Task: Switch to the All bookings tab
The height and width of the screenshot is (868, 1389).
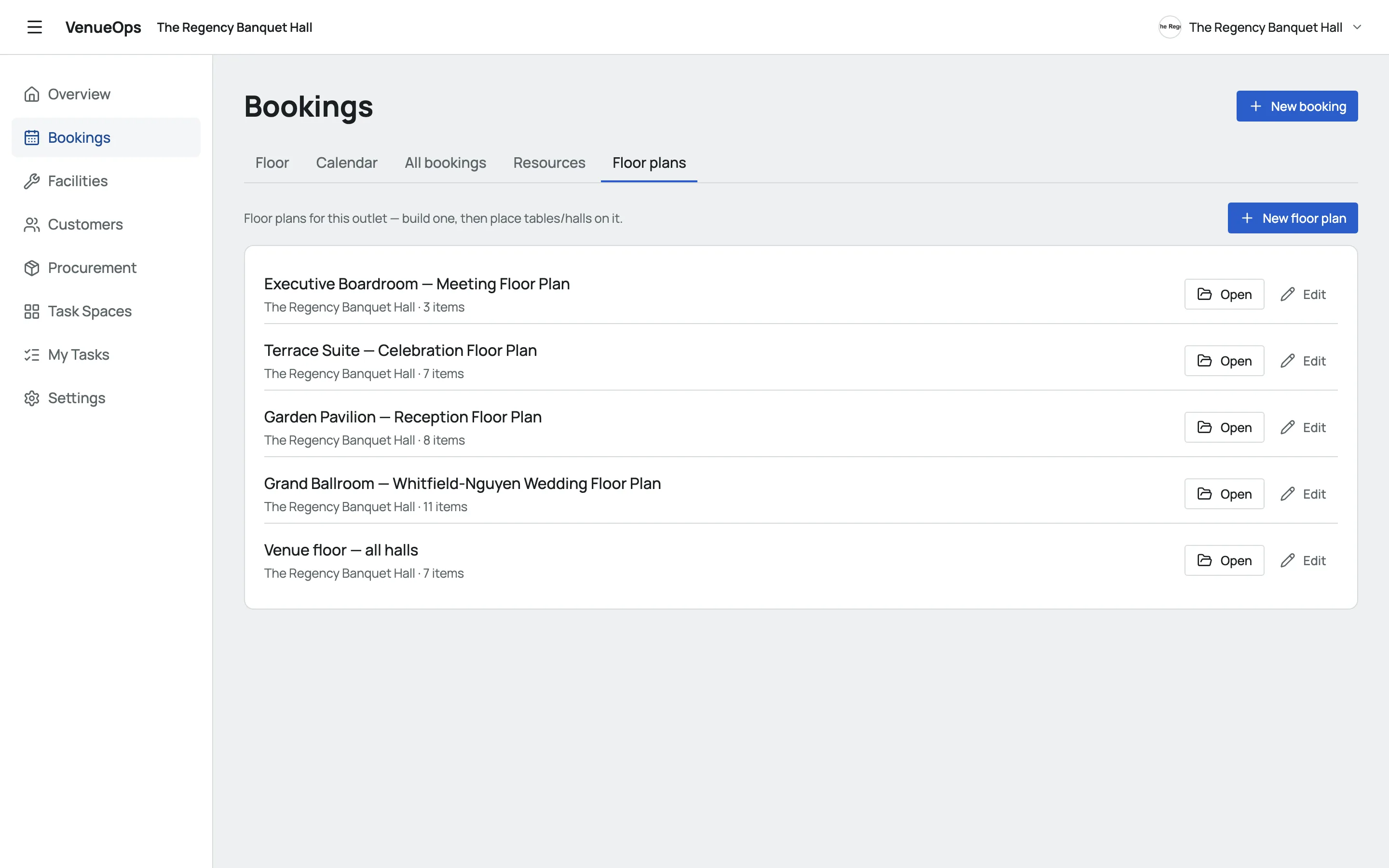Action: pyautogui.click(x=446, y=163)
